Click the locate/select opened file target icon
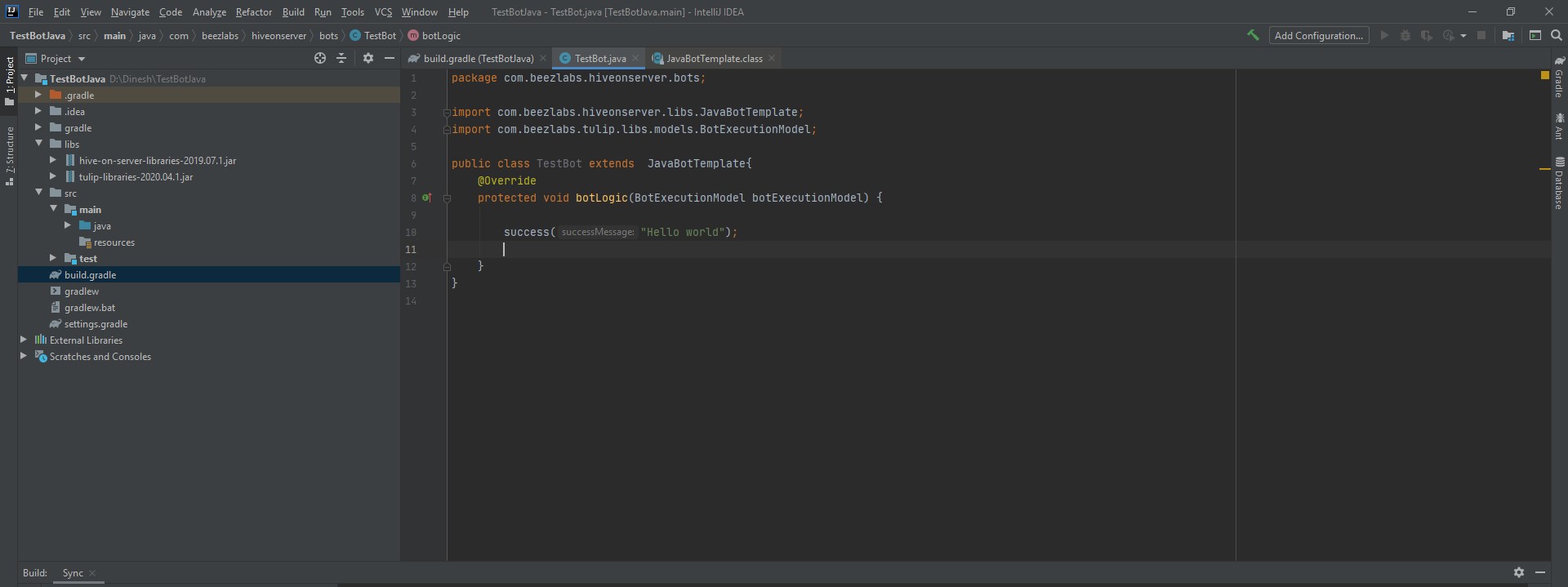 click(320, 58)
